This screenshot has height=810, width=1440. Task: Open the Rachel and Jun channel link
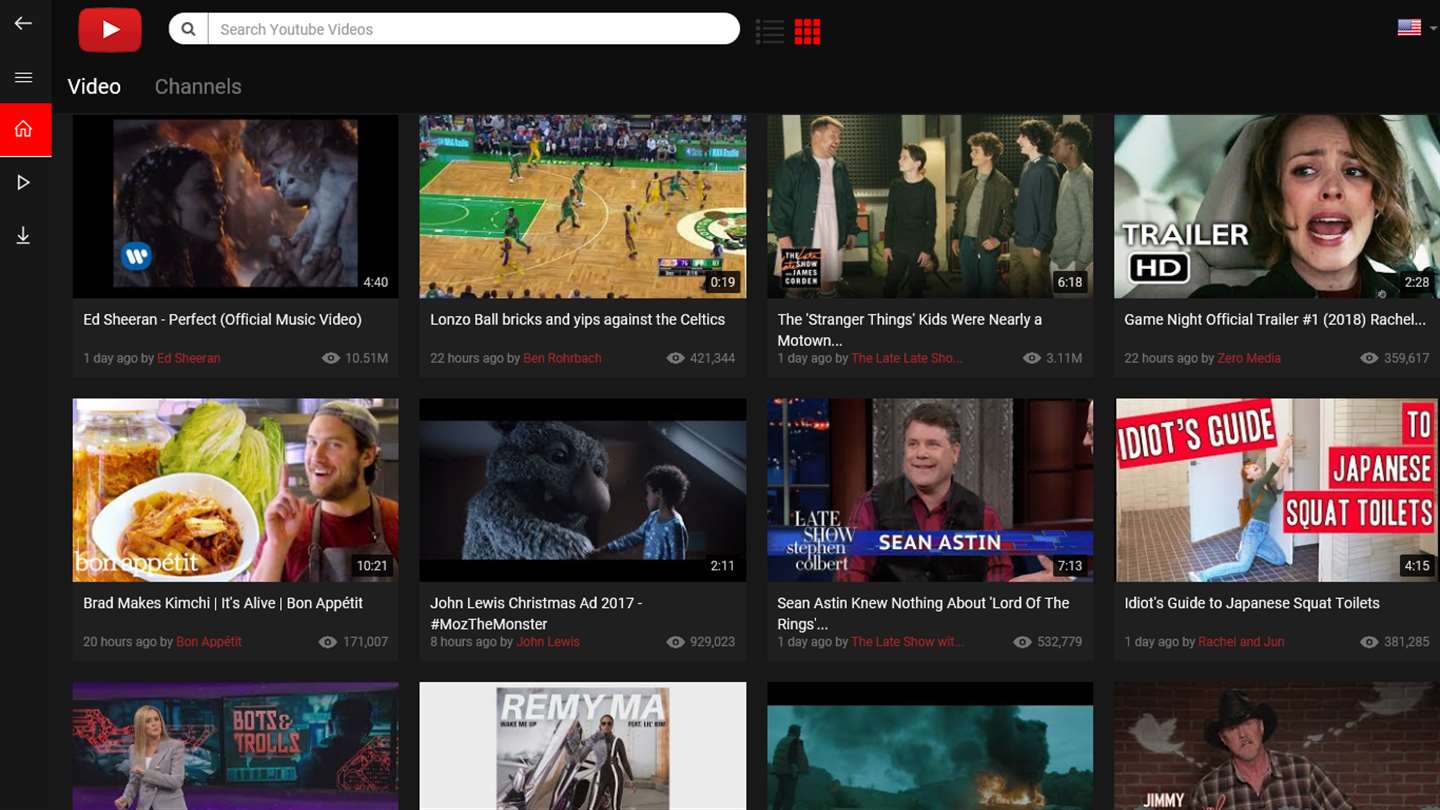(x=1241, y=642)
